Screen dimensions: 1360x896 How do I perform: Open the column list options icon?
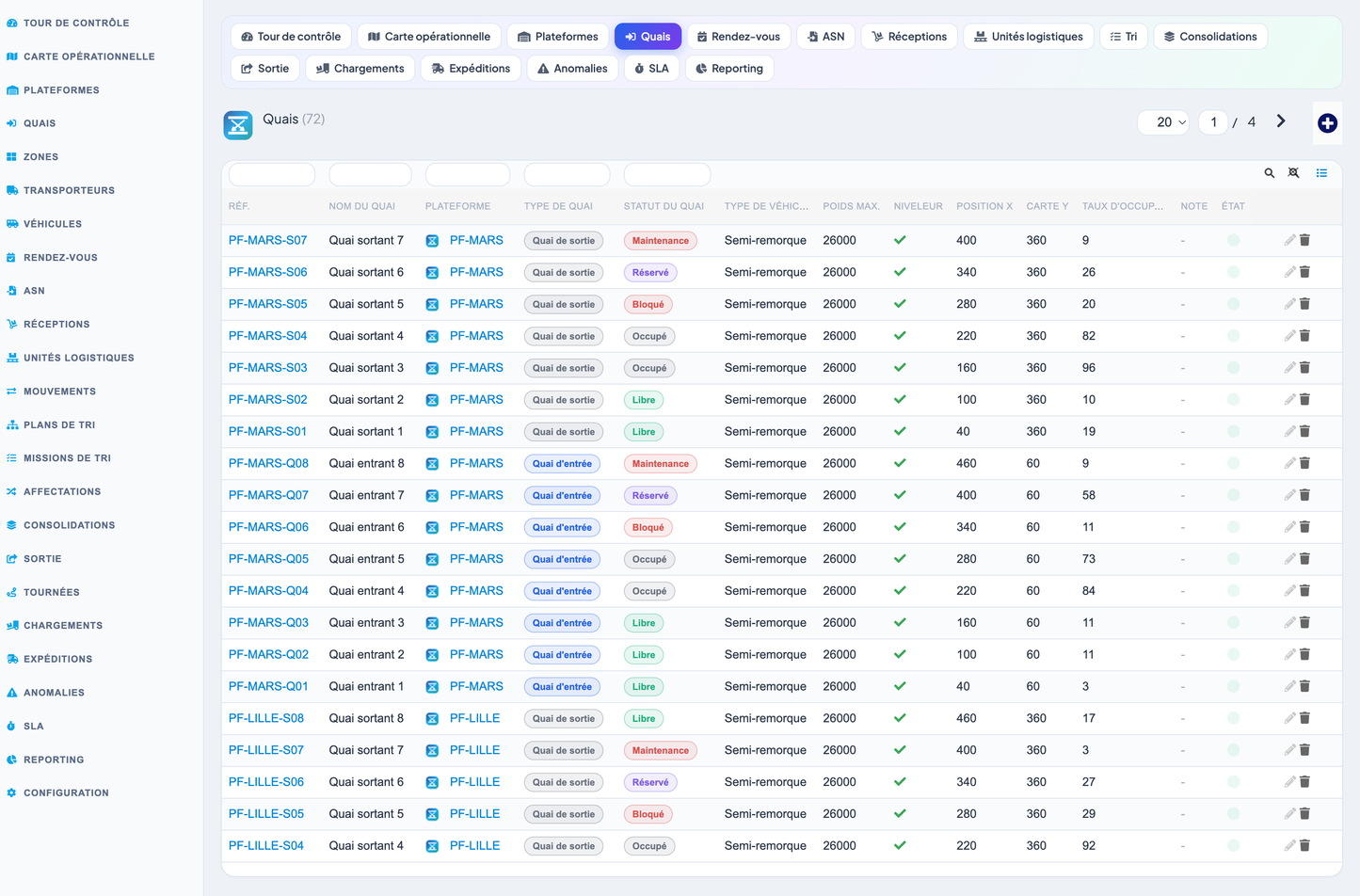coord(1321,173)
